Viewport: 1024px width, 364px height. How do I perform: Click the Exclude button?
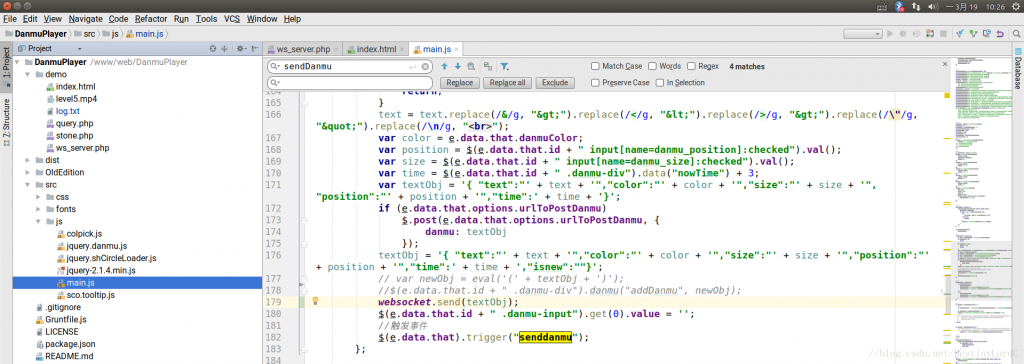pyautogui.click(x=555, y=83)
